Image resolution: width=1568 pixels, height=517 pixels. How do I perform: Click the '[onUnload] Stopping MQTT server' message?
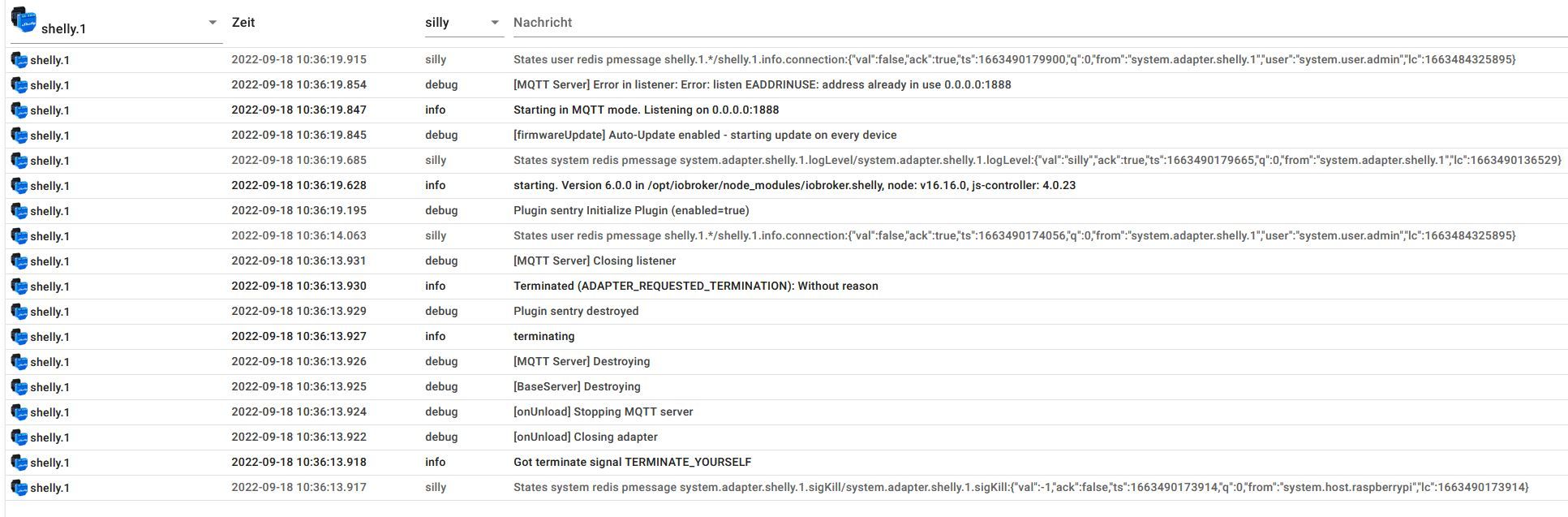(x=603, y=411)
